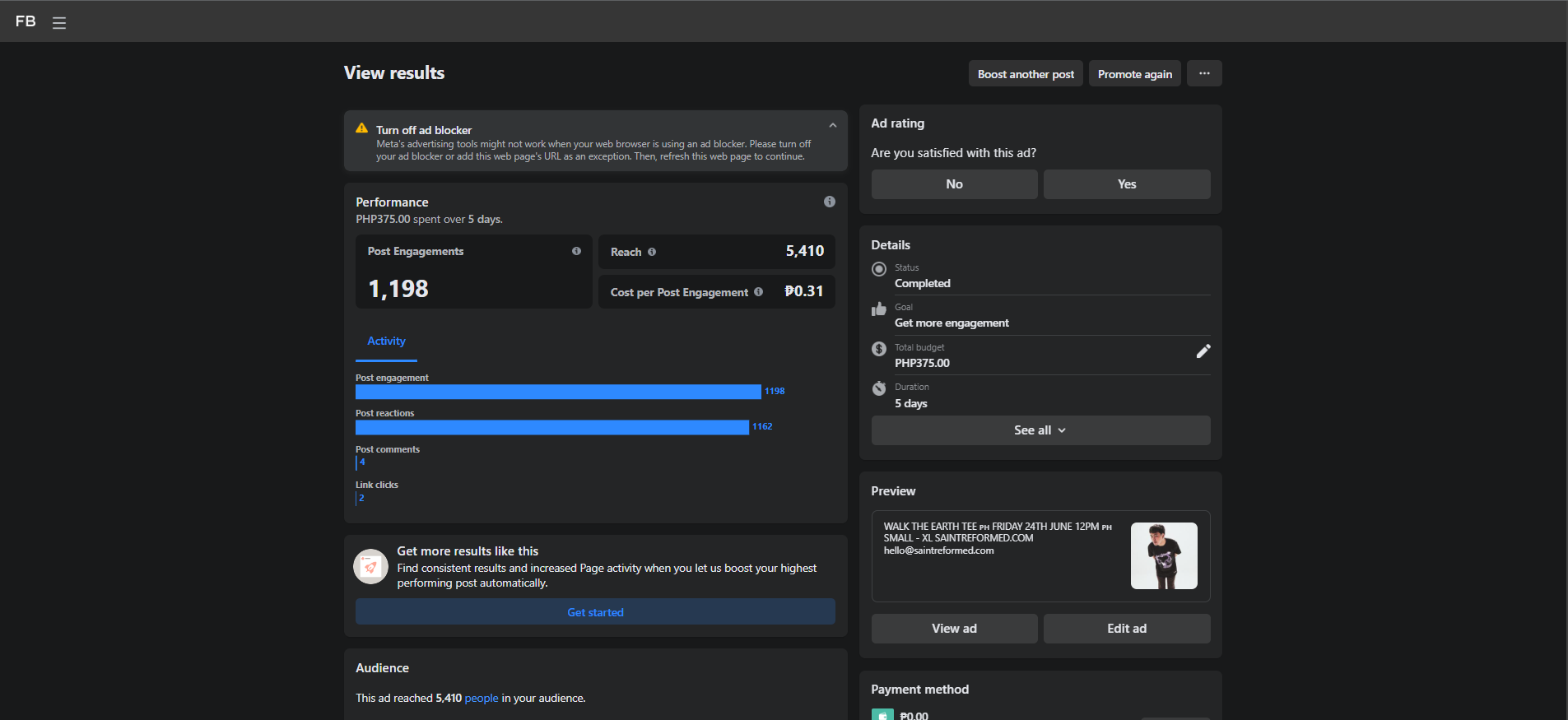This screenshot has width=1568, height=720.
Task: Click the ₱0.31 cost value
Action: [x=804, y=291]
